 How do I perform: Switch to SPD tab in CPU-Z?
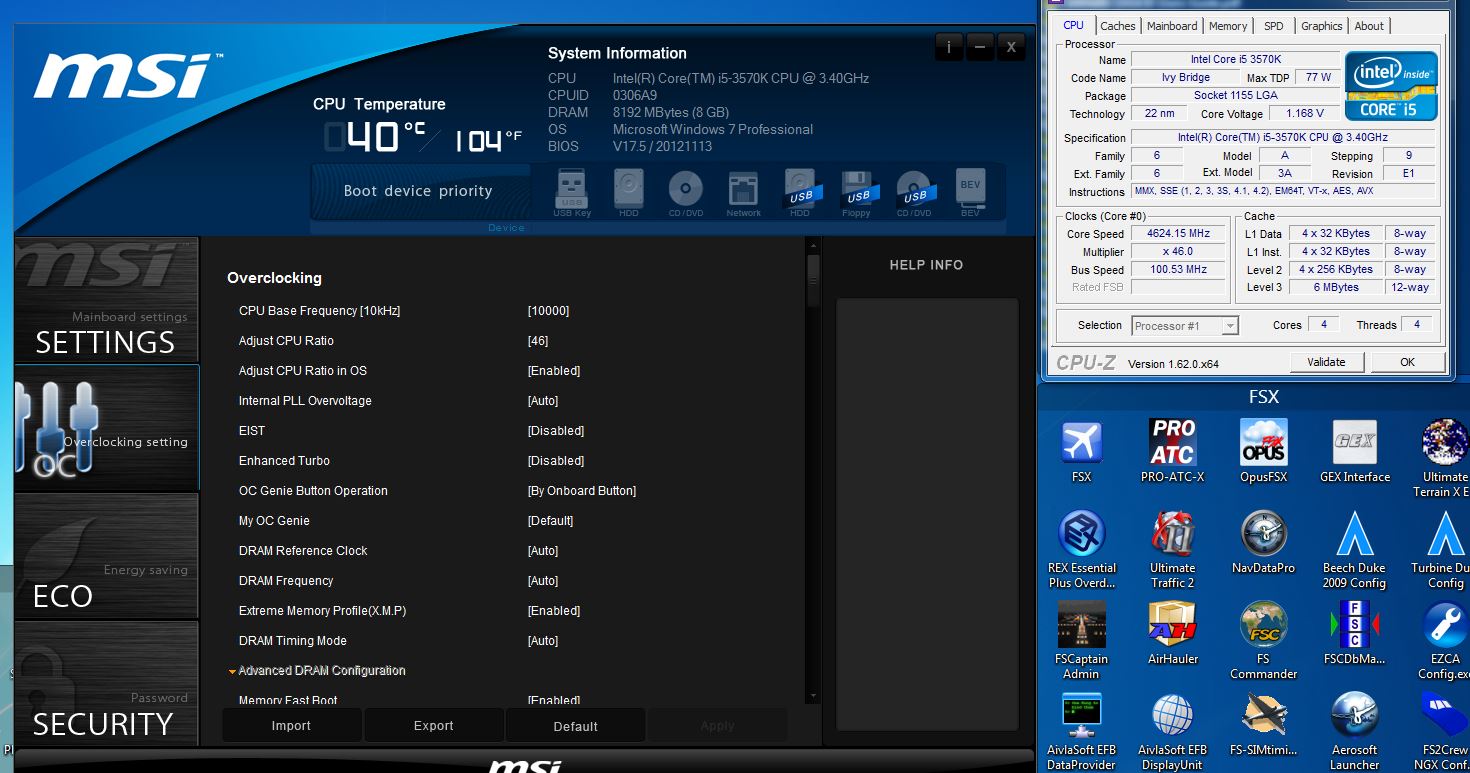tap(1274, 26)
